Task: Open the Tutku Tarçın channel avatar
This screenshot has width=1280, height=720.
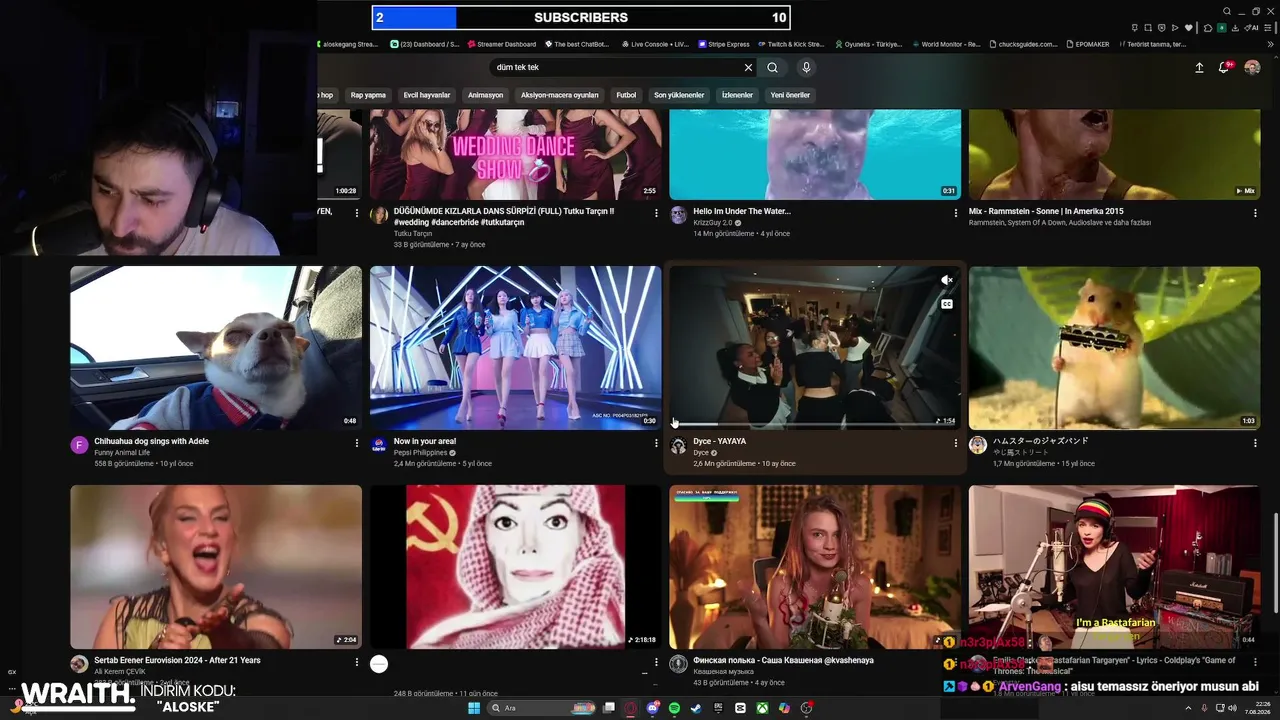Action: pyautogui.click(x=379, y=215)
